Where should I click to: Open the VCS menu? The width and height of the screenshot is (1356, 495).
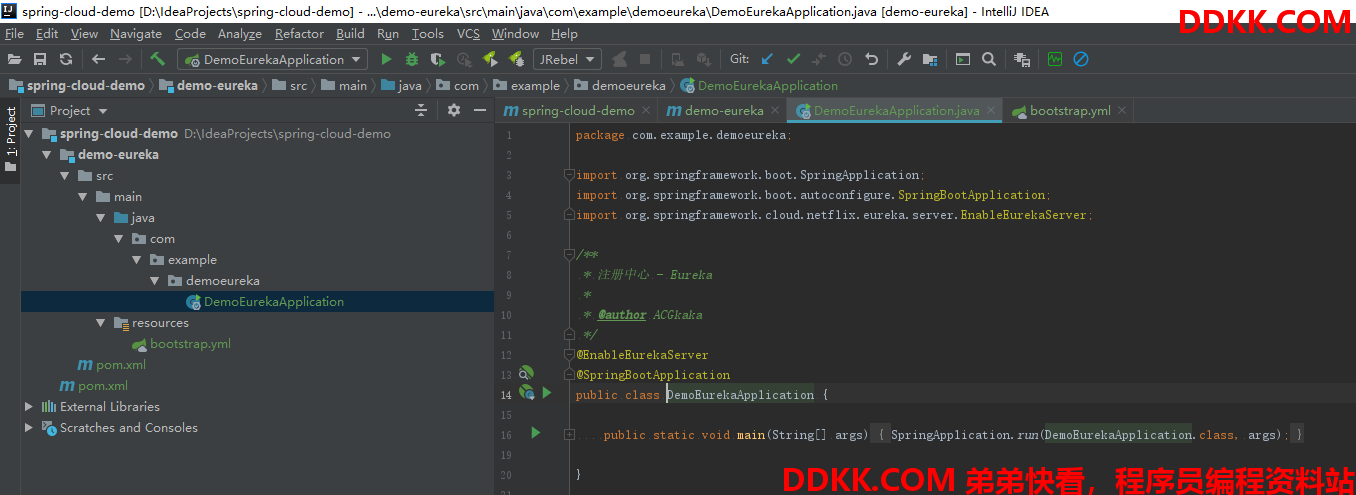[x=468, y=33]
